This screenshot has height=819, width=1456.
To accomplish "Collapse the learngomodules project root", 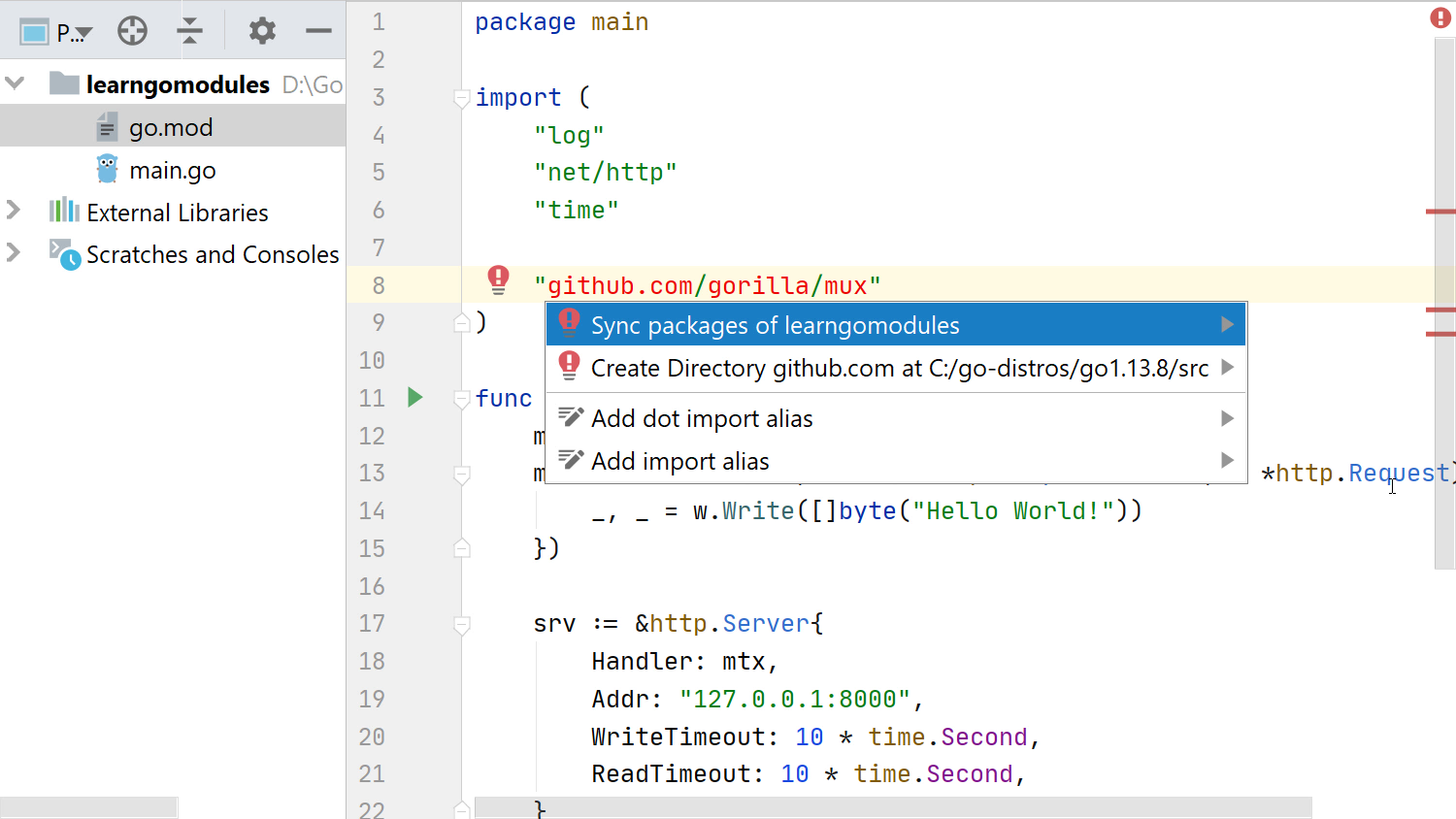I will pyautogui.click(x=15, y=83).
